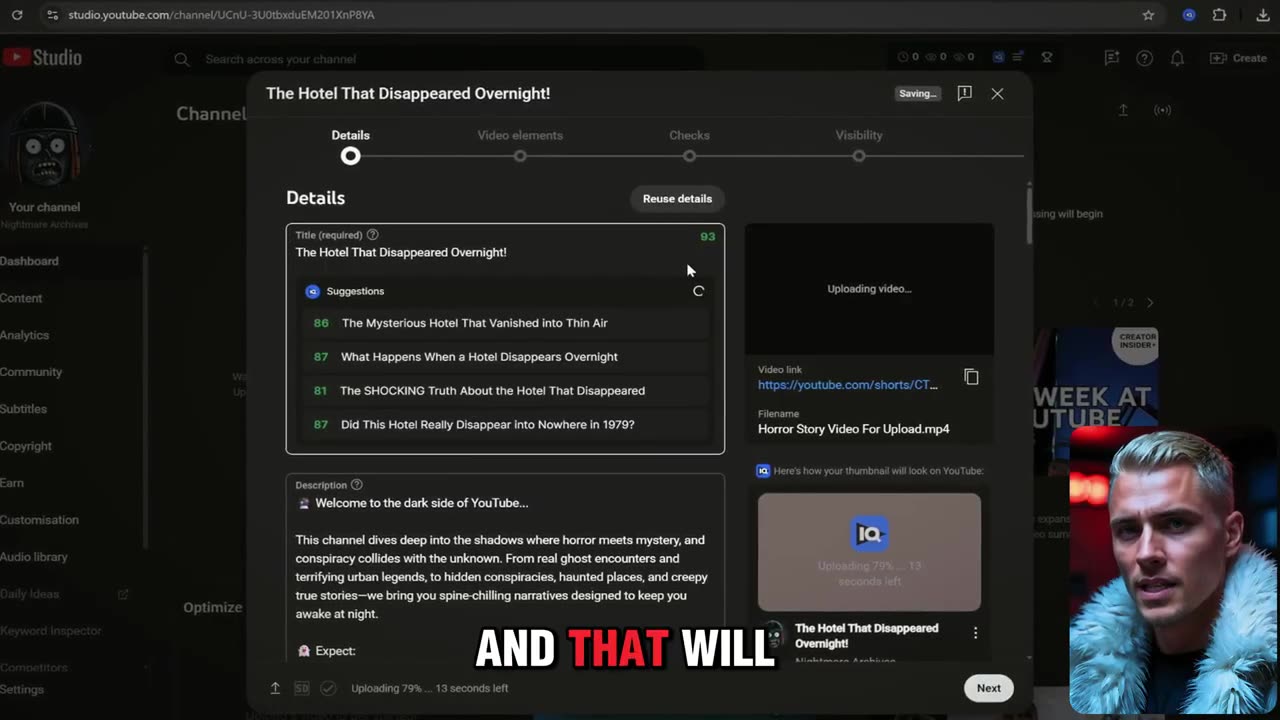1280x720 pixels.
Task: Pick suggestion 'The Mysterious Hotel That Vanished into Thin Air'
Action: [506, 323]
